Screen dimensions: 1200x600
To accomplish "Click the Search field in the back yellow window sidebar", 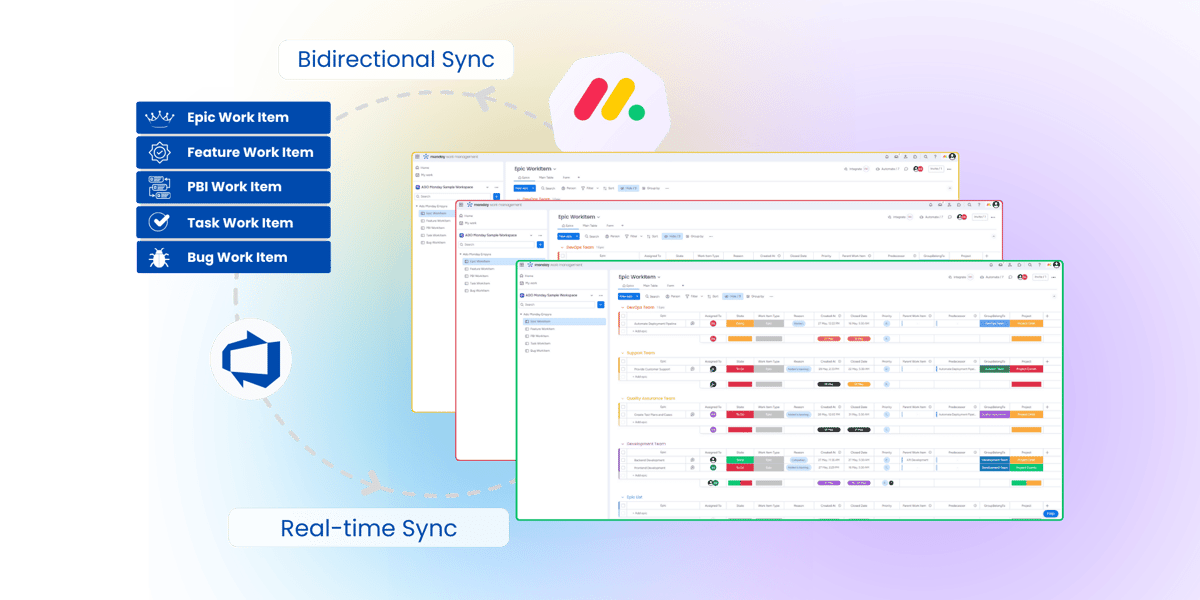I will (452, 196).
